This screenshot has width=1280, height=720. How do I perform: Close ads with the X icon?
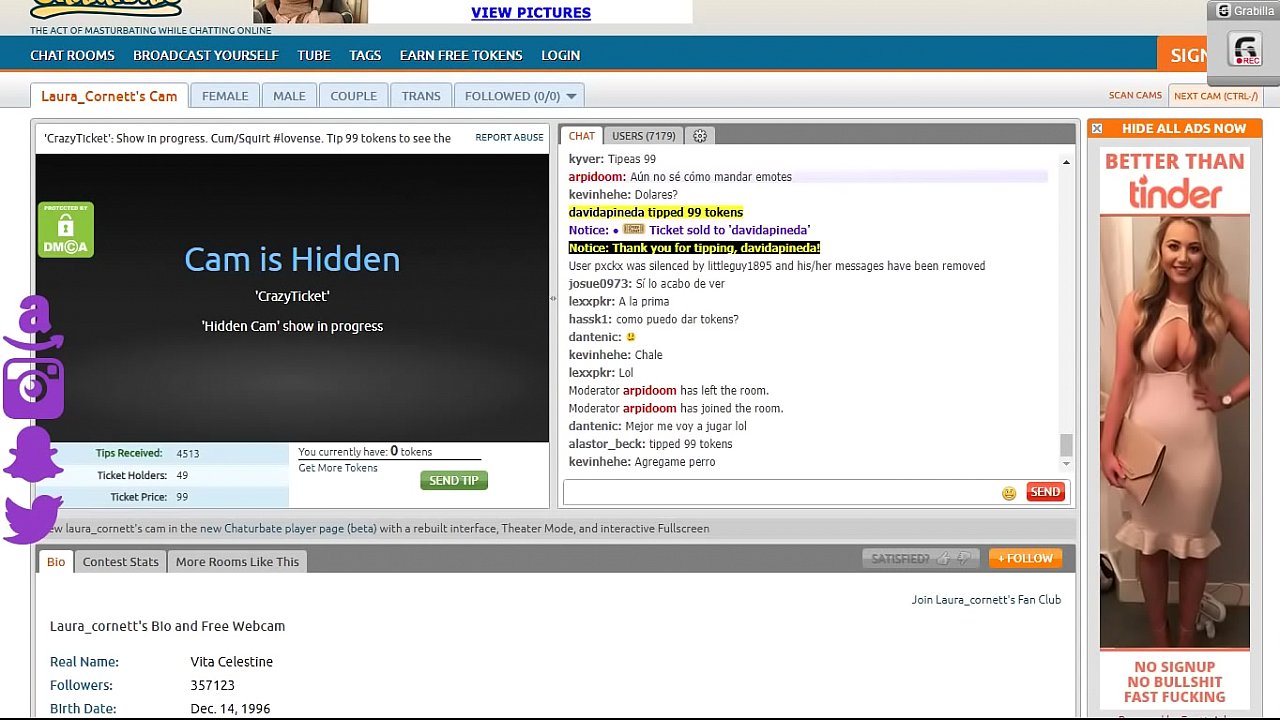(1097, 129)
